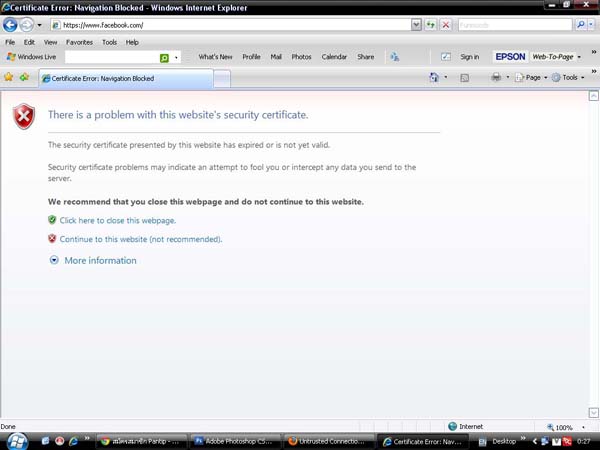
Task: Click here to close this webpage link
Action: tap(117, 220)
